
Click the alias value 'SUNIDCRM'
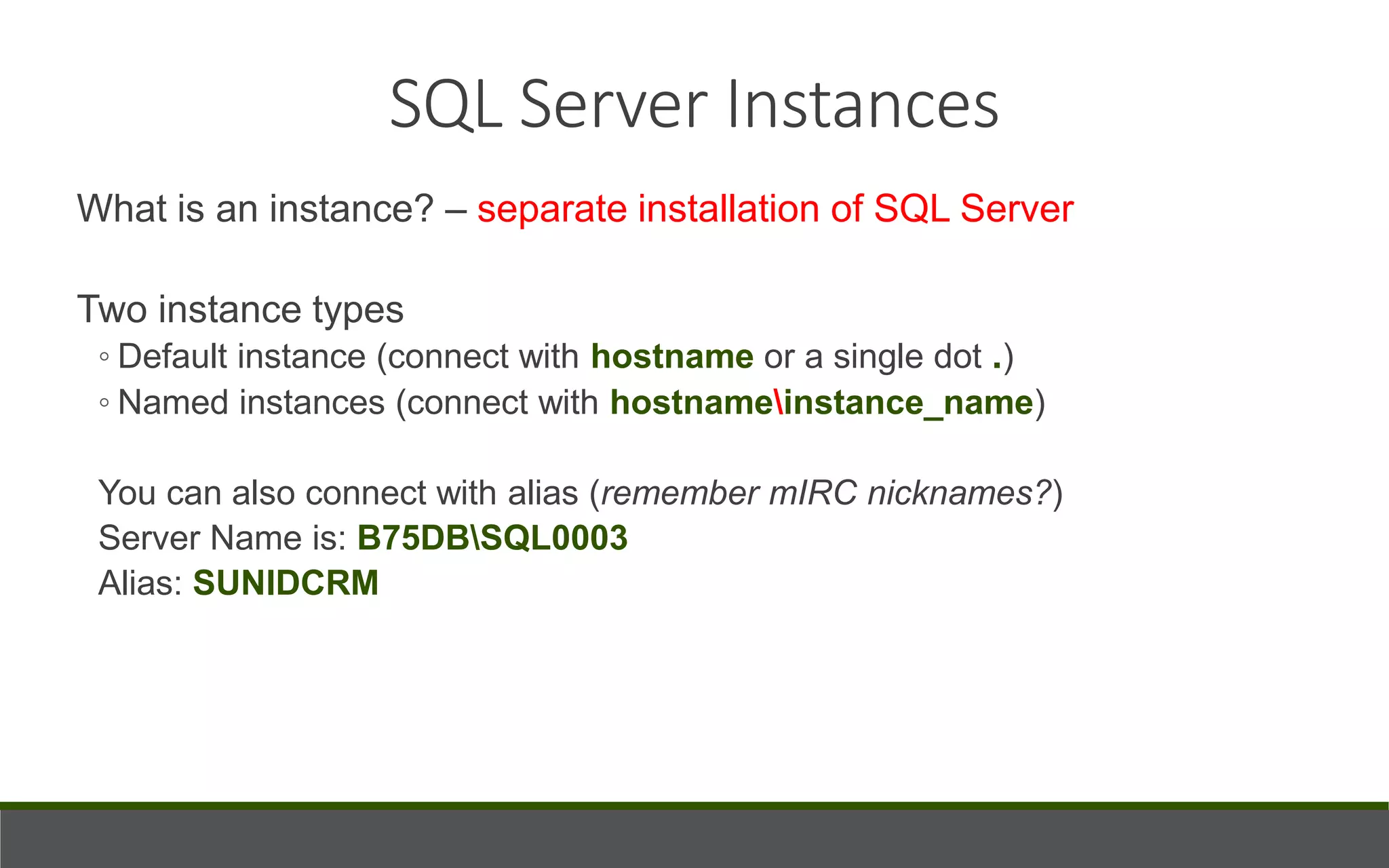coord(286,583)
